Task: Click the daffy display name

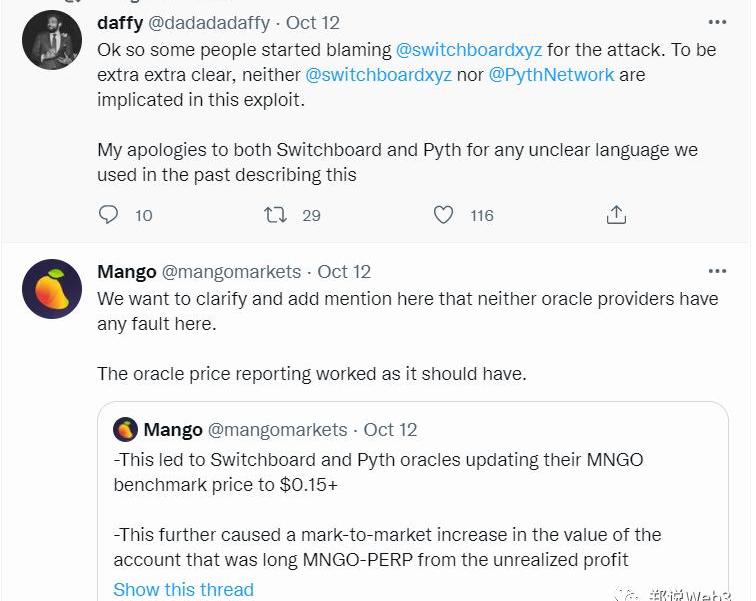Action: [120, 22]
